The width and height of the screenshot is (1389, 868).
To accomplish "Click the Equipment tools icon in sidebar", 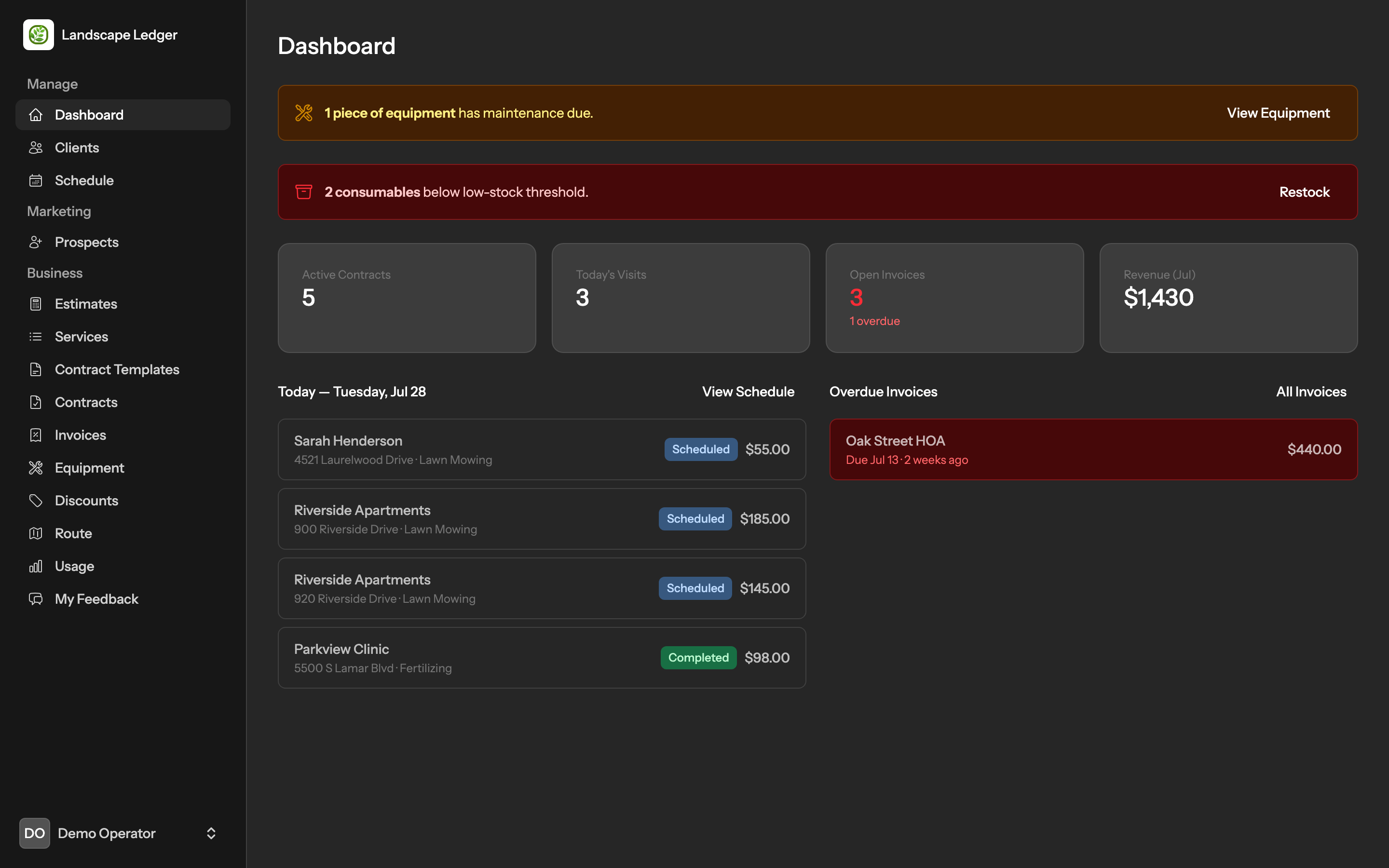I will pos(36,468).
